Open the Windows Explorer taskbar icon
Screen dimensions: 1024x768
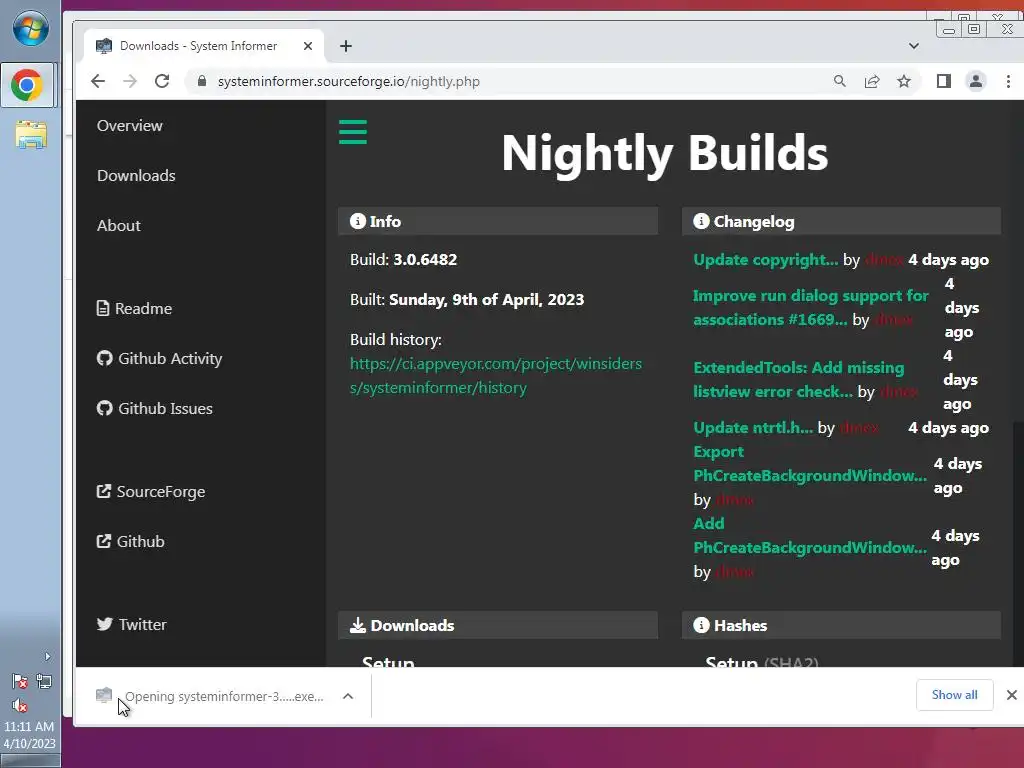(31, 135)
